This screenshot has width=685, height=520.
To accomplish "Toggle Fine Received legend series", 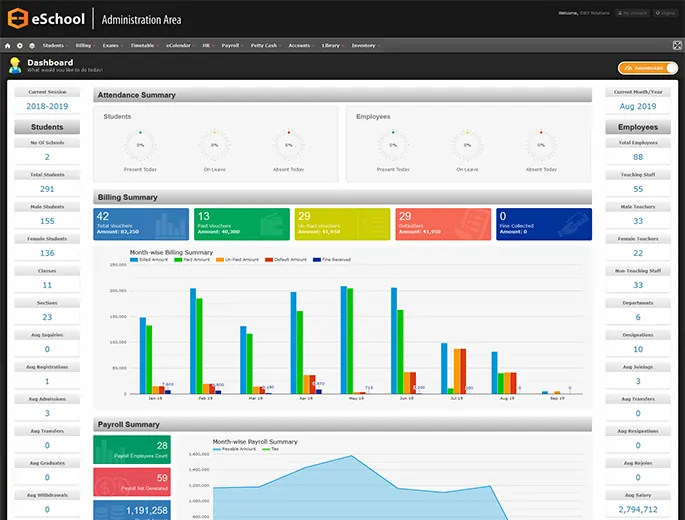I will point(332,260).
